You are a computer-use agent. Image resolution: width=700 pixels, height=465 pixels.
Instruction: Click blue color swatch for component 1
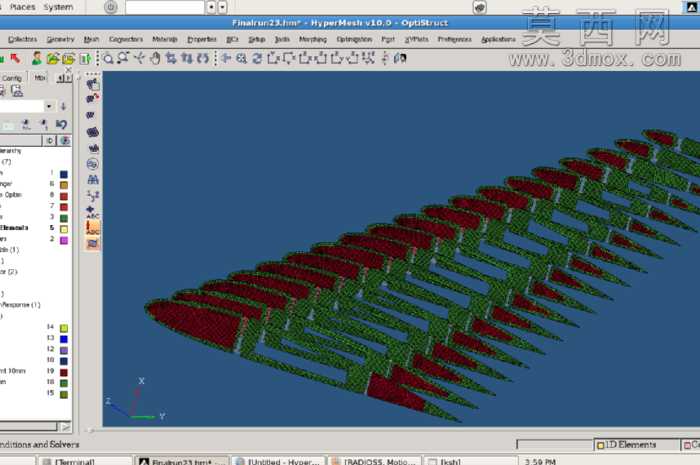click(64, 174)
